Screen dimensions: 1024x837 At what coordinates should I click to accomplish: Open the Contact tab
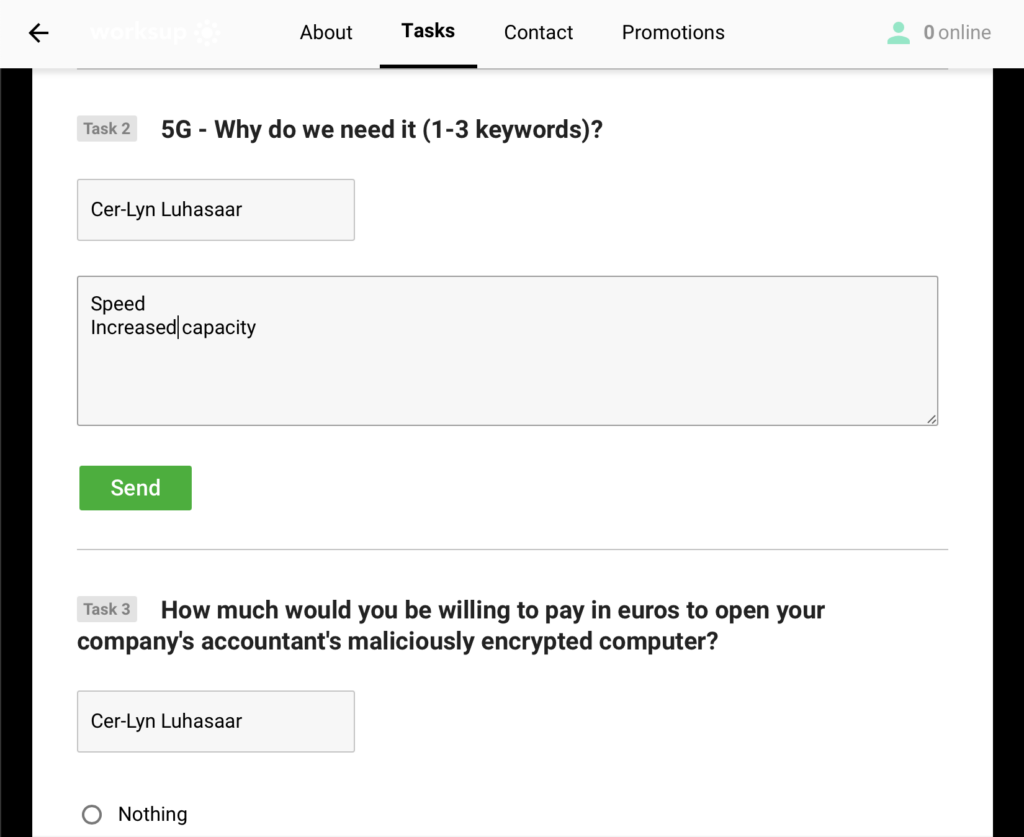(538, 32)
